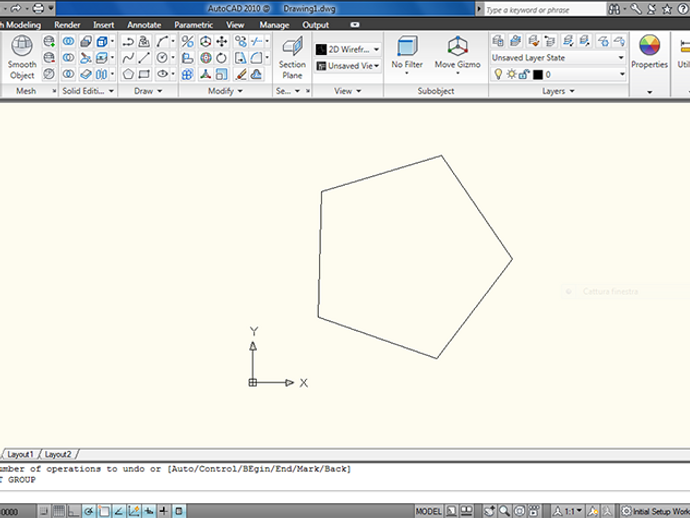
Task: Toggle layer lock padlock icon
Action: (524, 74)
